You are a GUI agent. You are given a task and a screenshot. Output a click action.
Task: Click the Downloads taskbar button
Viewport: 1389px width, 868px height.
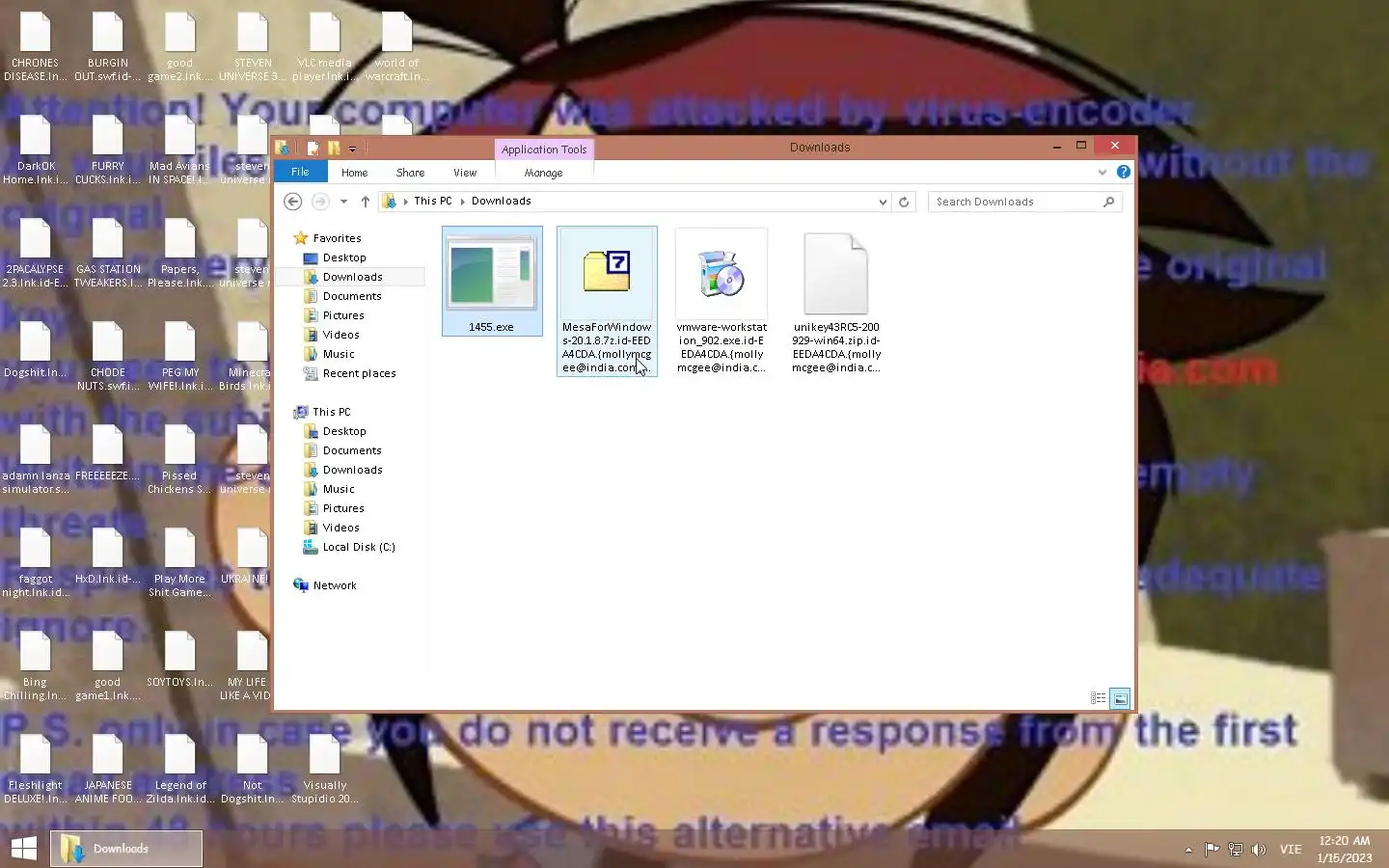126,849
